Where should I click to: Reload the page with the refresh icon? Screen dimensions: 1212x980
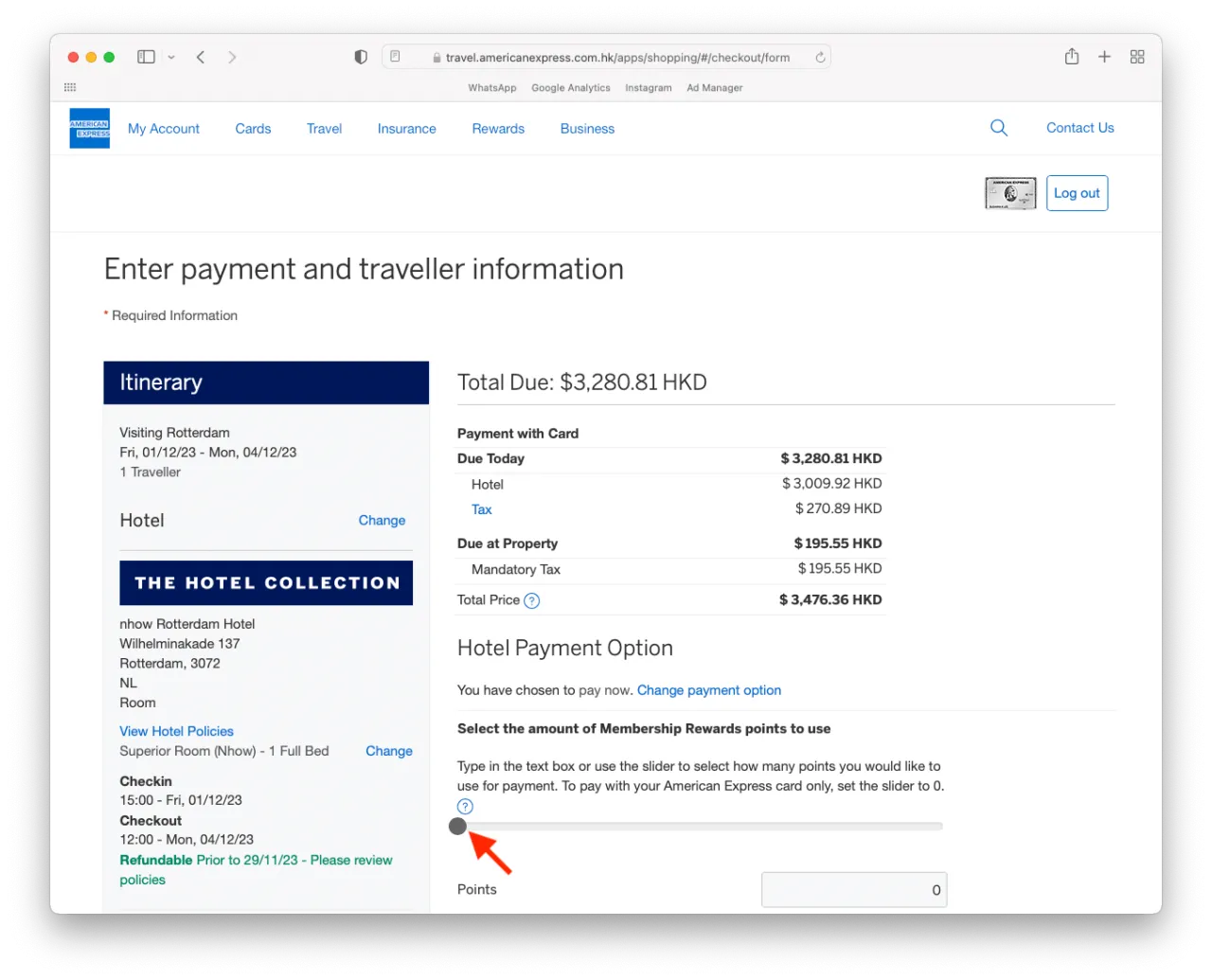click(820, 57)
